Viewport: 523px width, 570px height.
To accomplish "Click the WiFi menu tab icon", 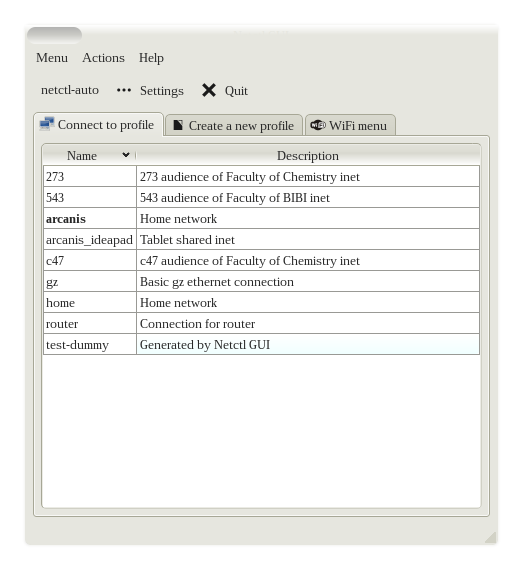I will [318, 125].
